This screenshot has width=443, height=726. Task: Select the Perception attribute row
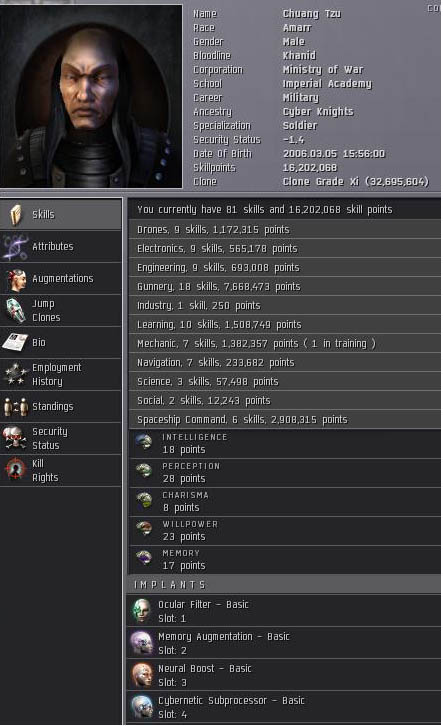285,473
